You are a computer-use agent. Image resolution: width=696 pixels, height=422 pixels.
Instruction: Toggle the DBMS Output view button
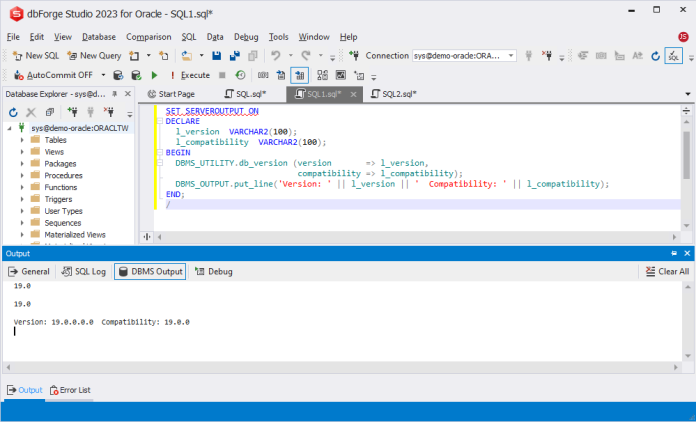150,272
